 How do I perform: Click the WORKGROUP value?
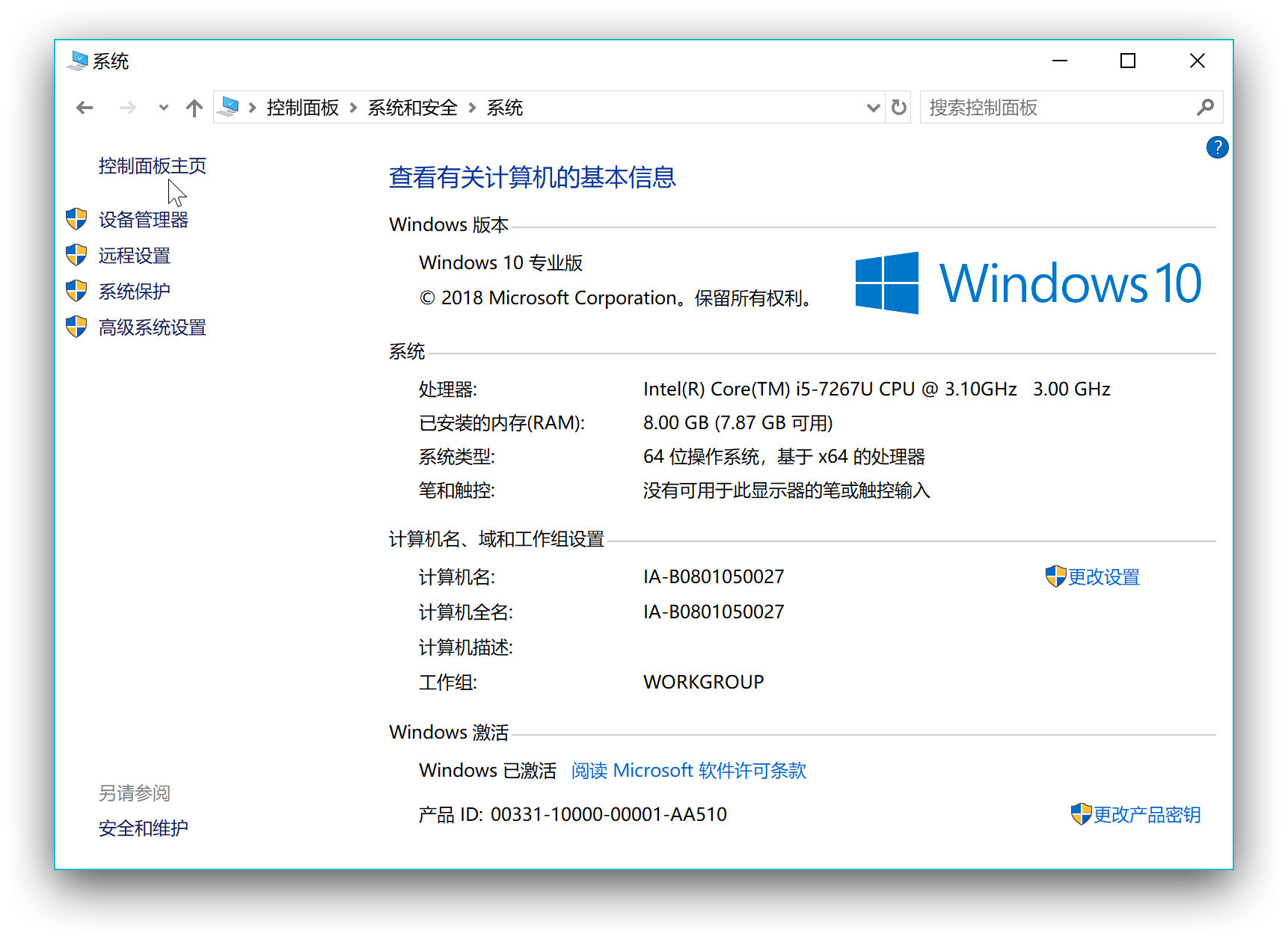coord(704,683)
